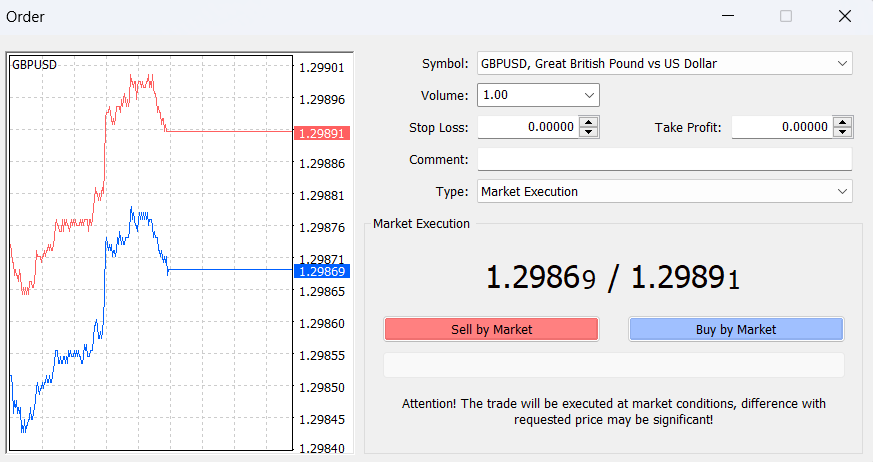Click into the Volume 1.00 value field

pyautogui.click(x=526, y=96)
